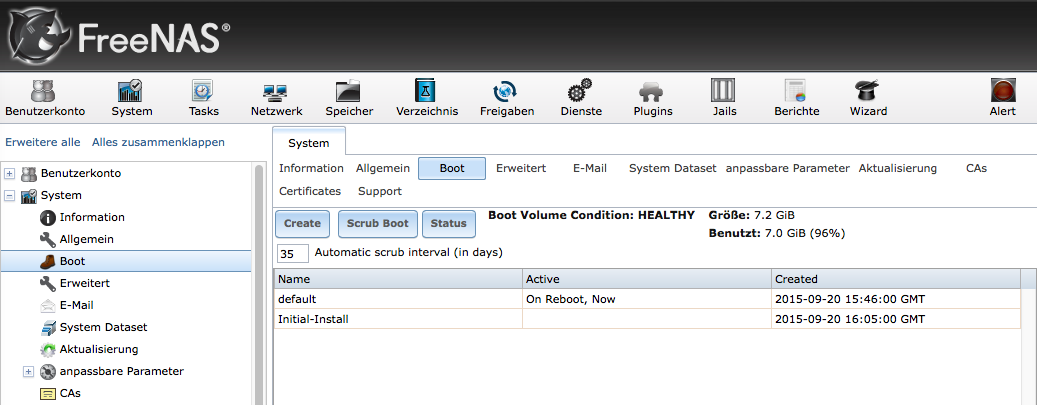The width and height of the screenshot is (1037, 405).
Task: Click the CAs certificate icon in the tree
Action: coord(48,393)
